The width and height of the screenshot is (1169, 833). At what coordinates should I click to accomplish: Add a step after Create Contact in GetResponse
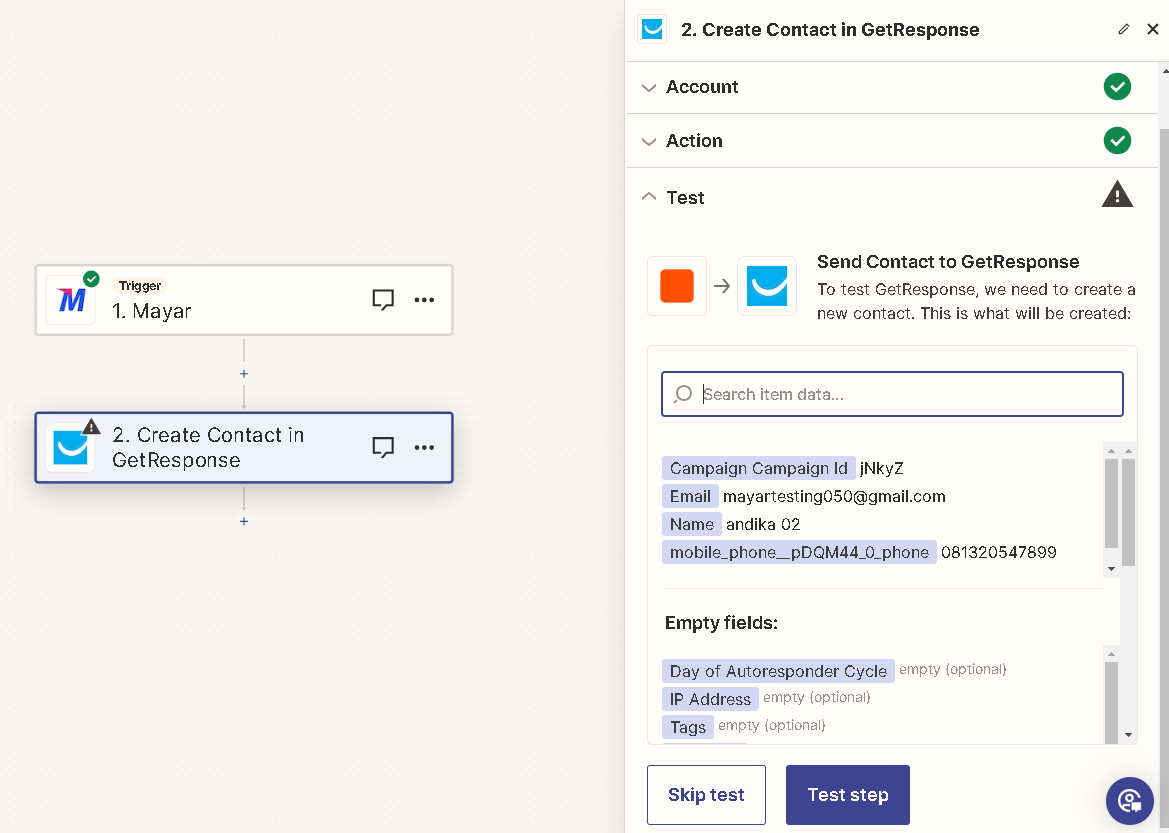coord(244,521)
